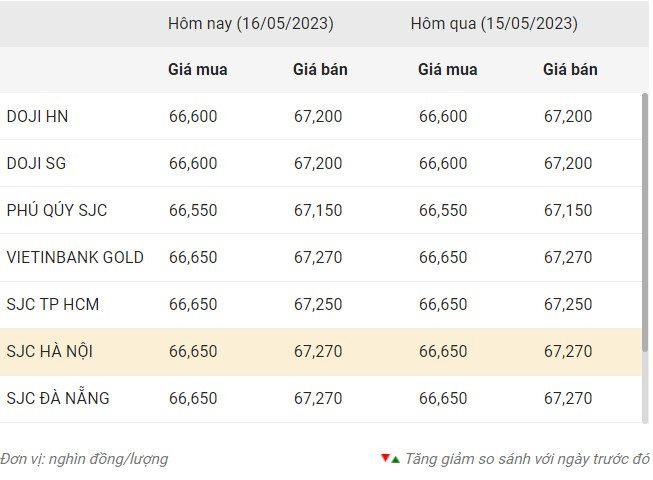Screen dimensions: 653x480
Task: Click the green up triangle legend icon
Action: [x=395, y=459]
